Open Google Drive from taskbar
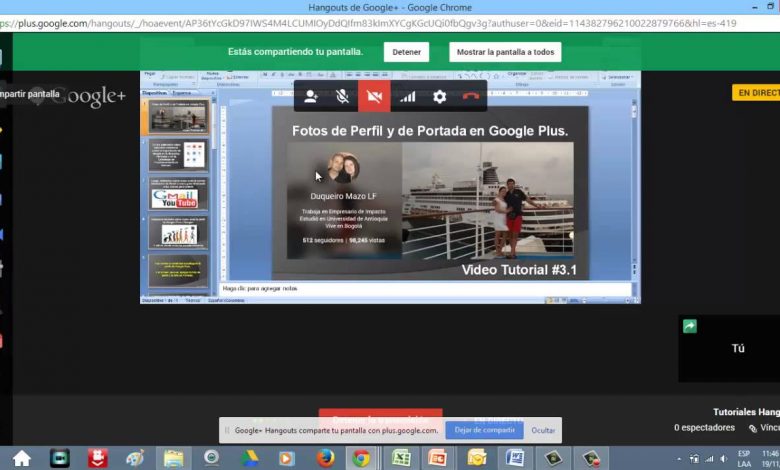This screenshot has height=470, width=780. [x=249, y=458]
